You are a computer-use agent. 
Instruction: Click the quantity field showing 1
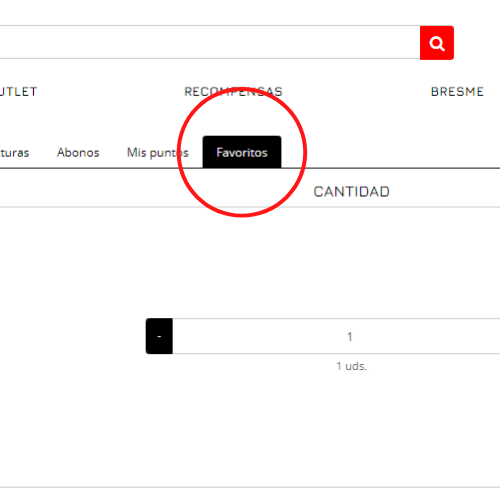coord(336,336)
